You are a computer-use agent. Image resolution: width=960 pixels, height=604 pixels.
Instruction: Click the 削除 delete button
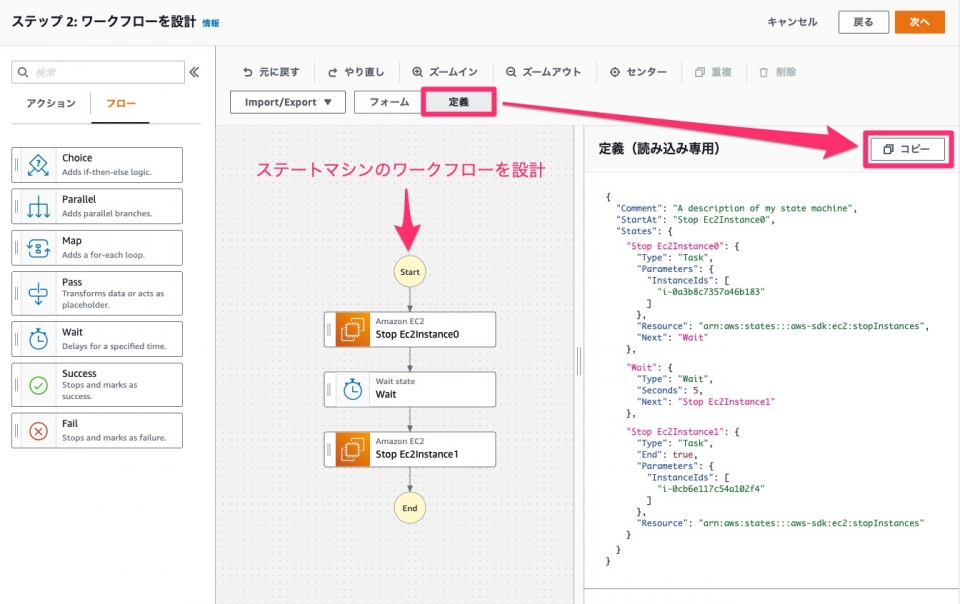(x=778, y=72)
